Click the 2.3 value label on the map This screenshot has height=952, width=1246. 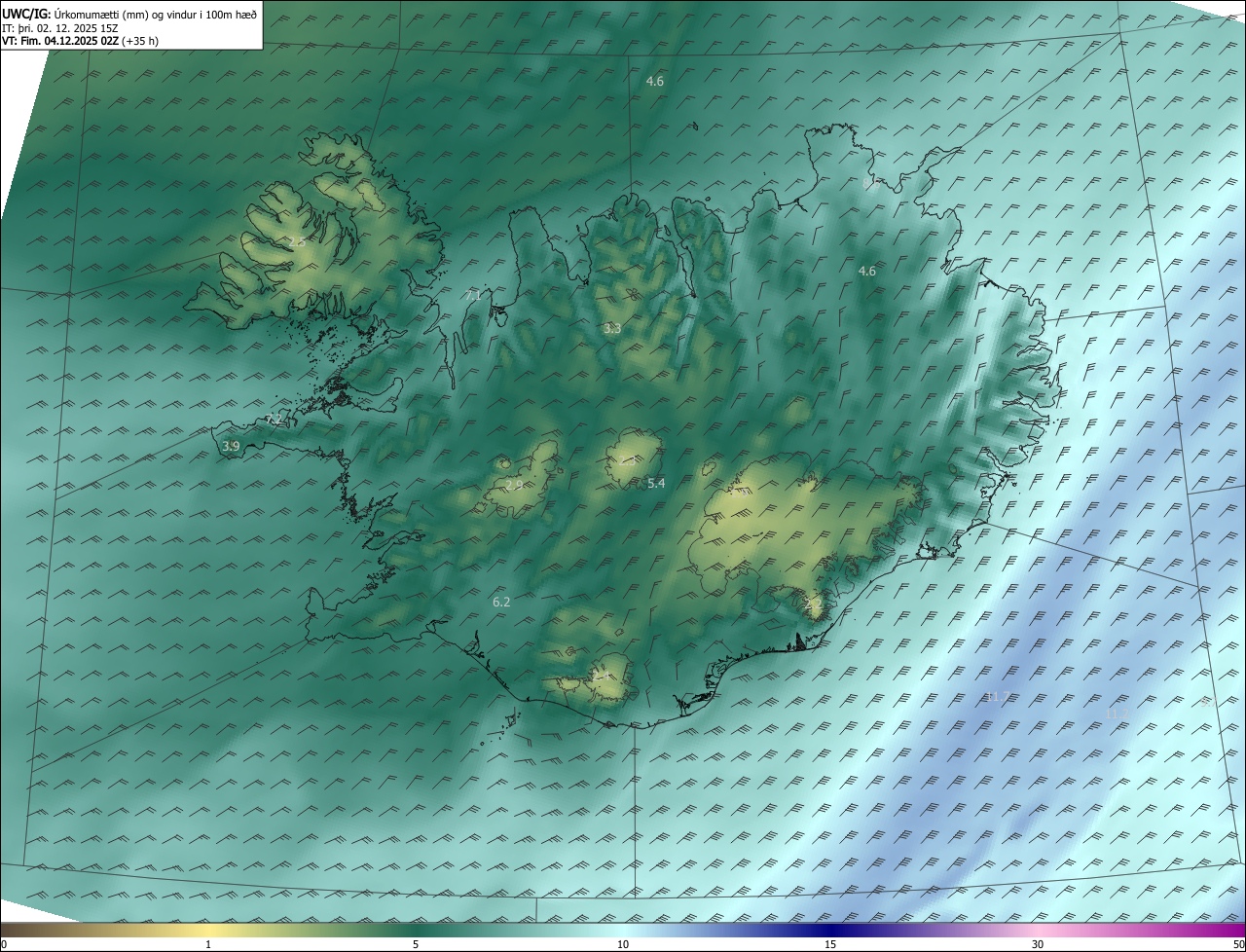[627, 461]
